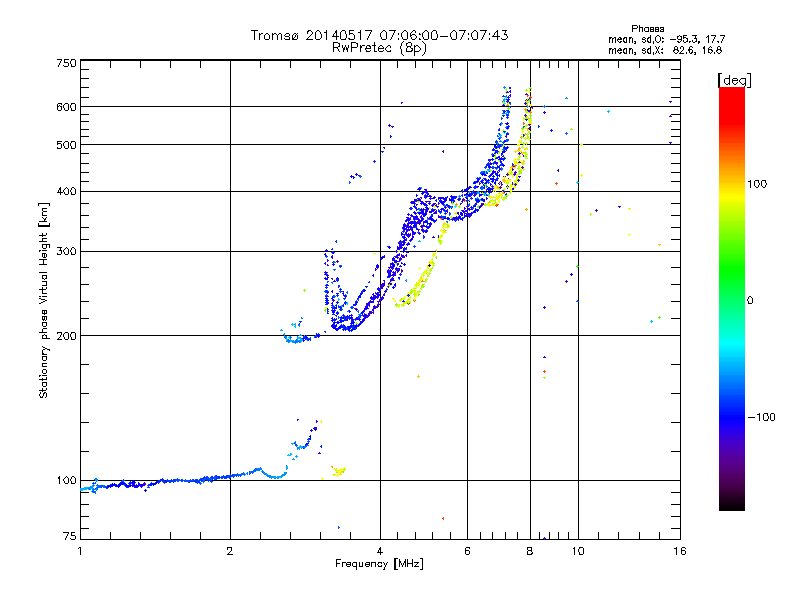Click the '300' height axis label
The width and height of the screenshot is (800, 600).
[x=66, y=252]
